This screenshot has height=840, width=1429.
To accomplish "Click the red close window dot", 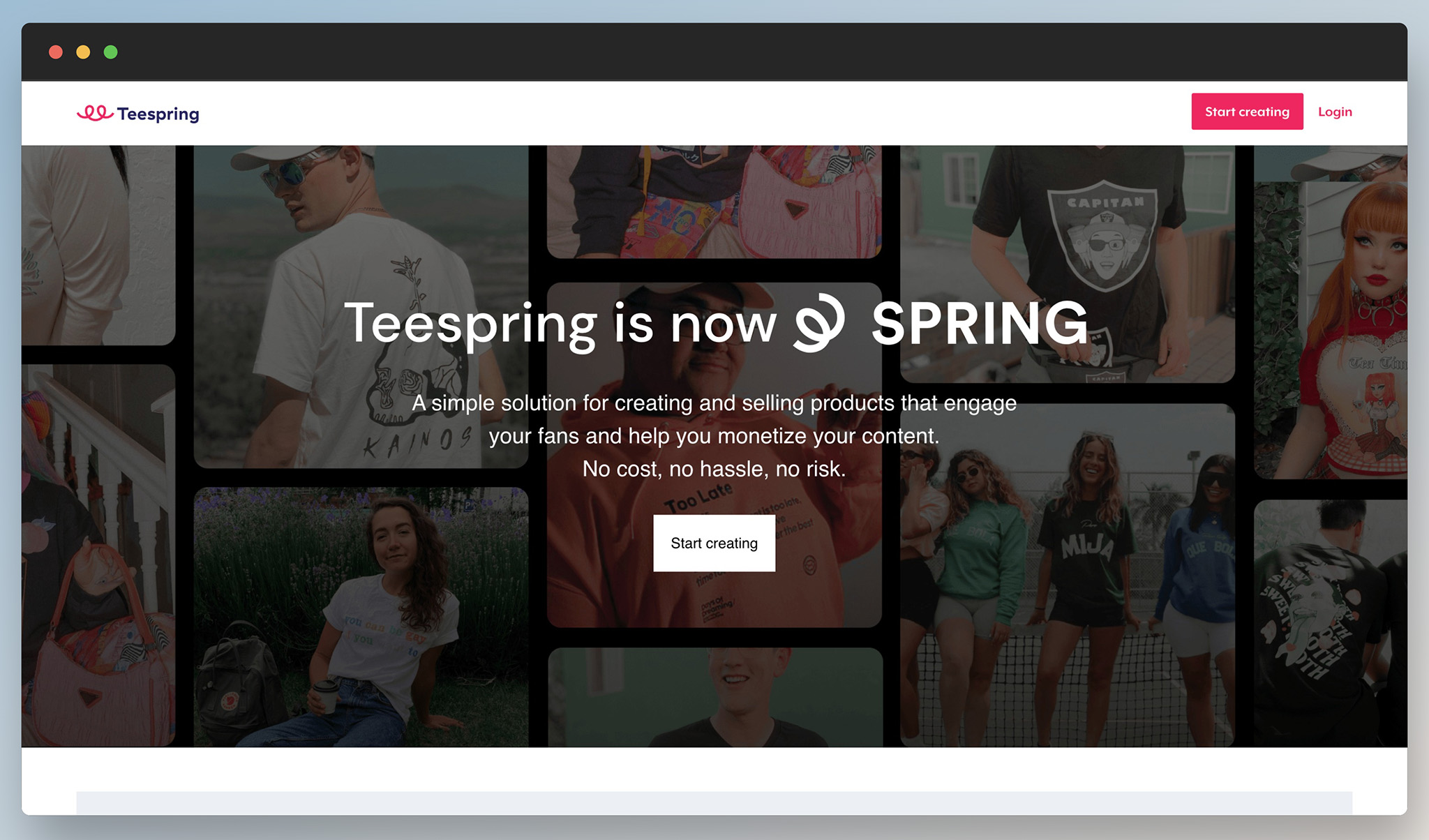I will pyautogui.click(x=56, y=52).
